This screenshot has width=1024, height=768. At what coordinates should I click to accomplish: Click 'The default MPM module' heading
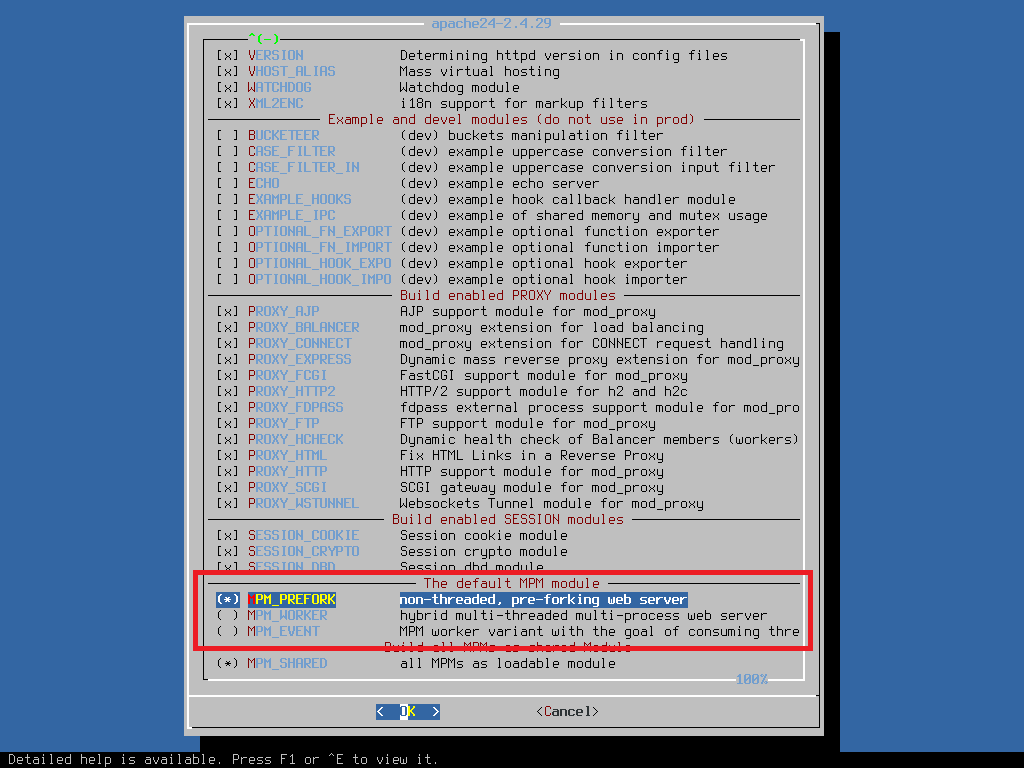(512, 583)
